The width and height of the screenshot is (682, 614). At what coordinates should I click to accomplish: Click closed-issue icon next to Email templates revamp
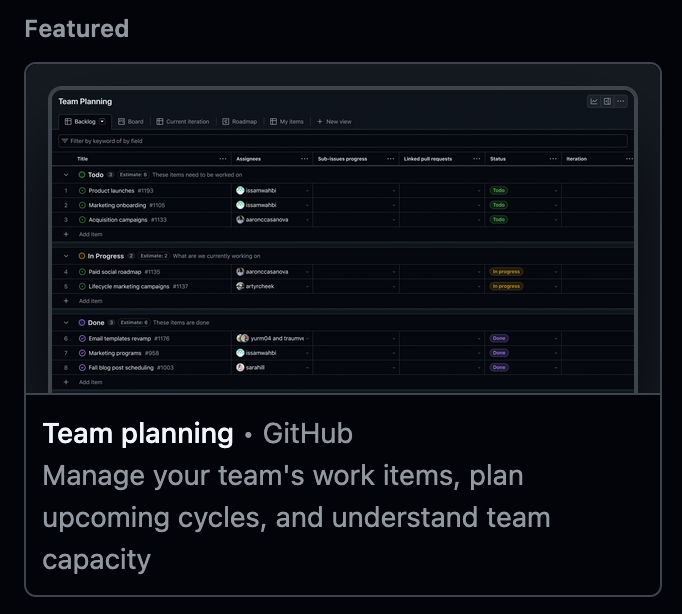(x=82, y=338)
